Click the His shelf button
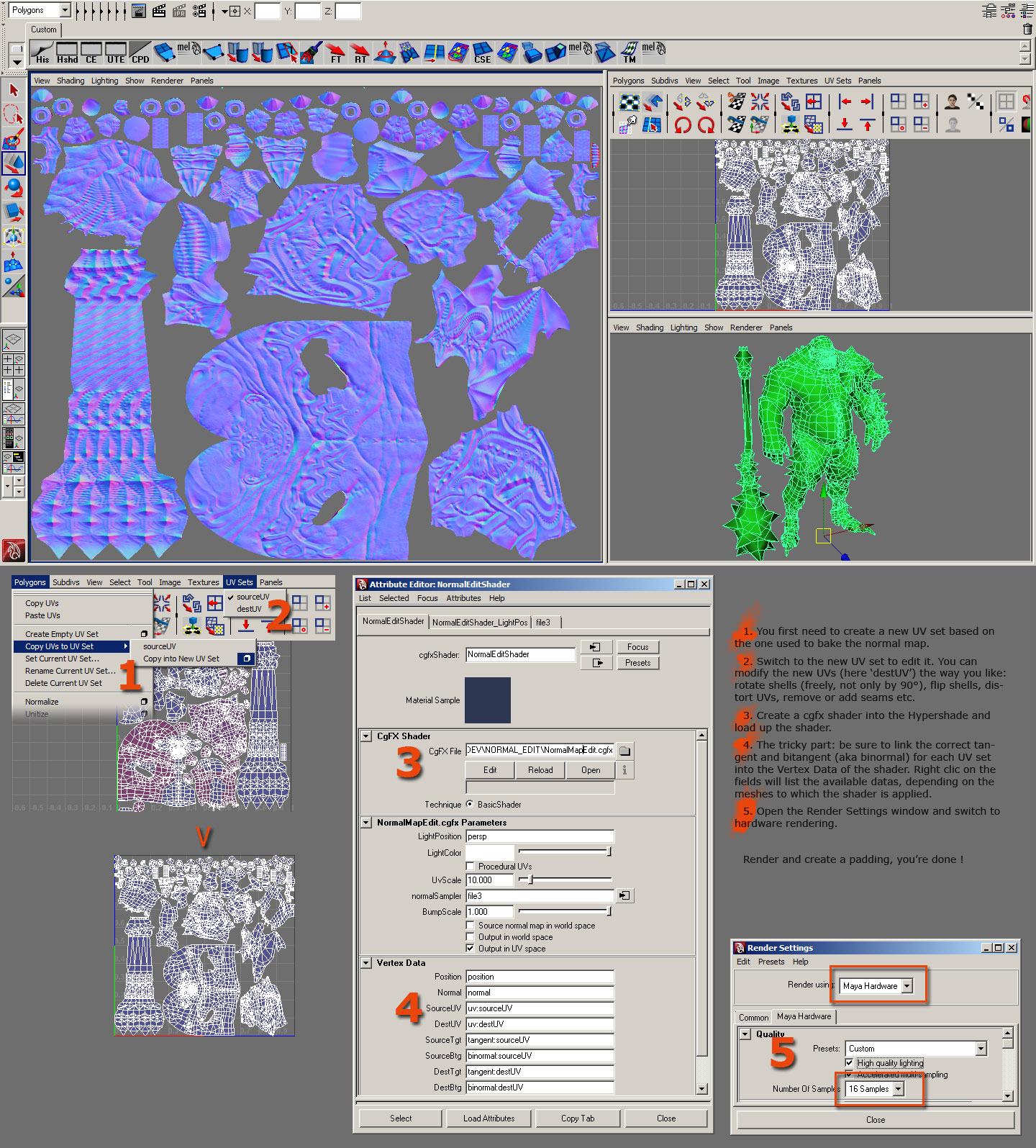This screenshot has height=1148, width=1036. 42,53
